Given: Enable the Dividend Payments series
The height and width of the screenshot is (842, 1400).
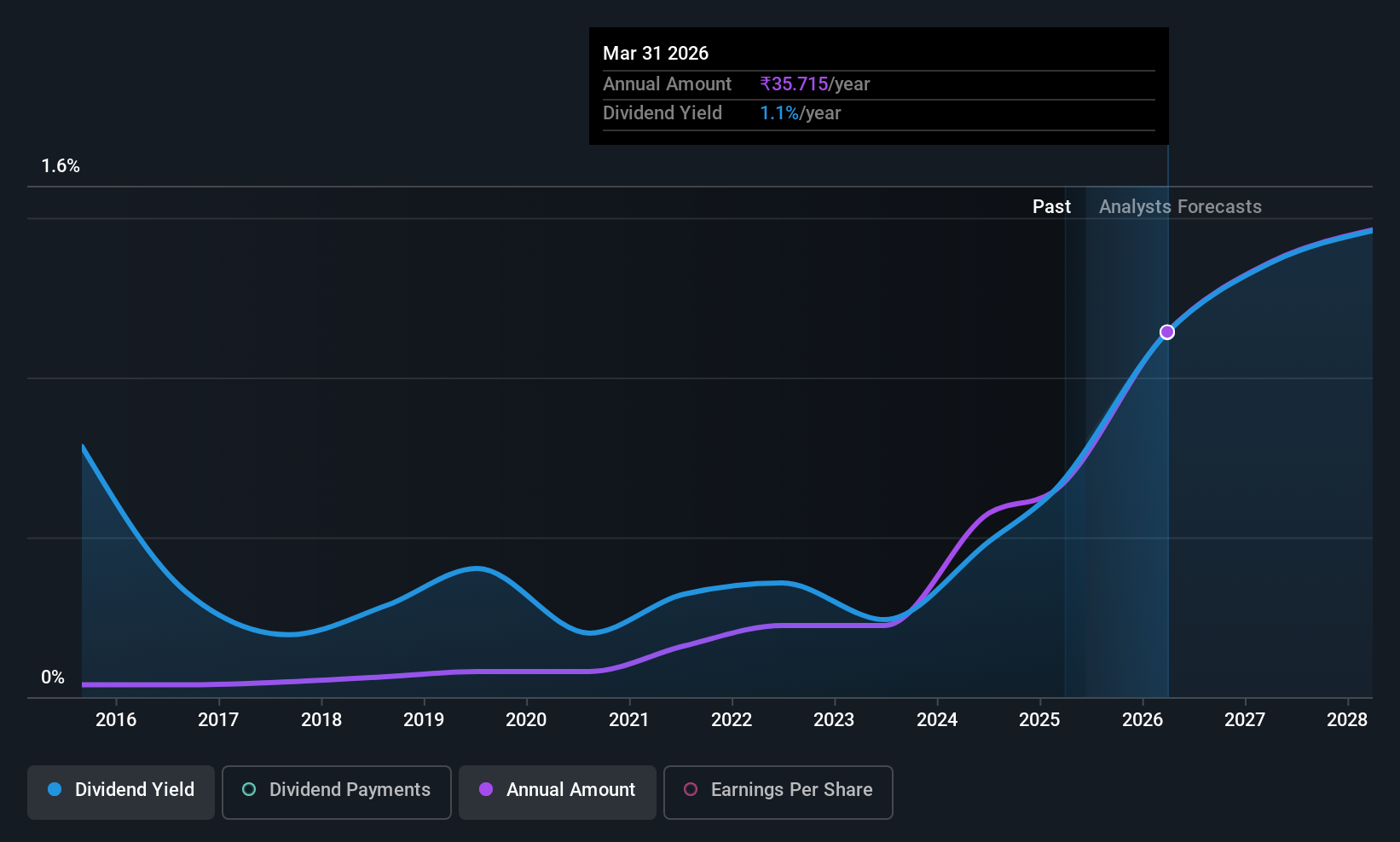Looking at the screenshot, I should tap(336, 792).
